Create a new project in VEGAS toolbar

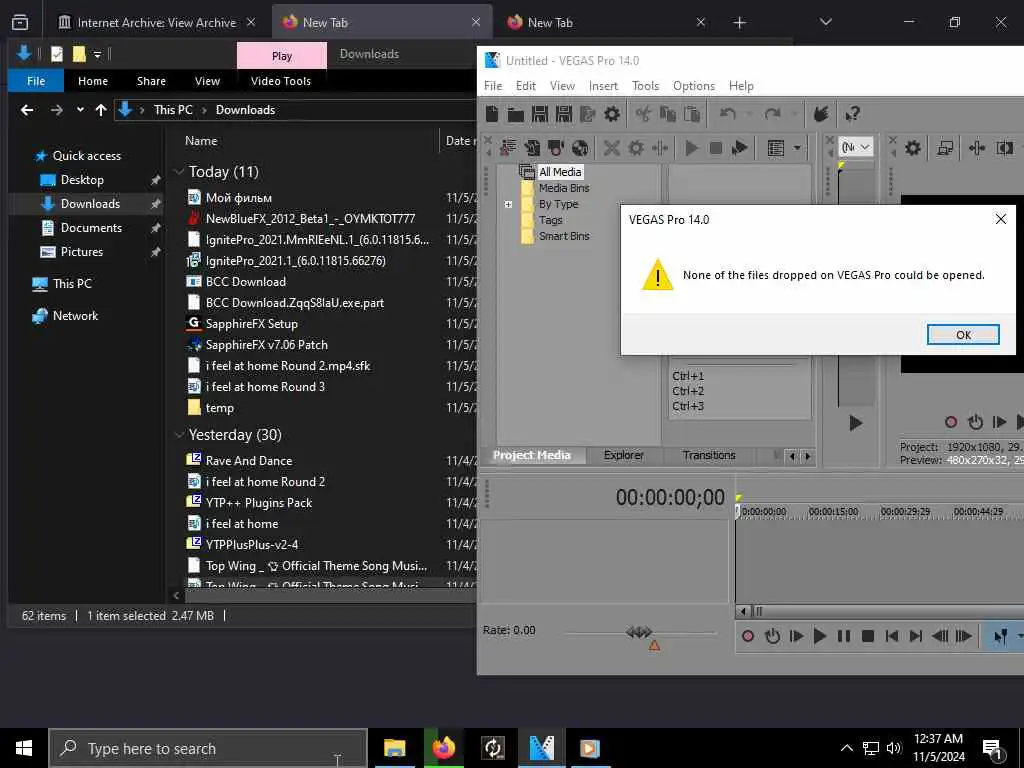click(x=492, y=114)
